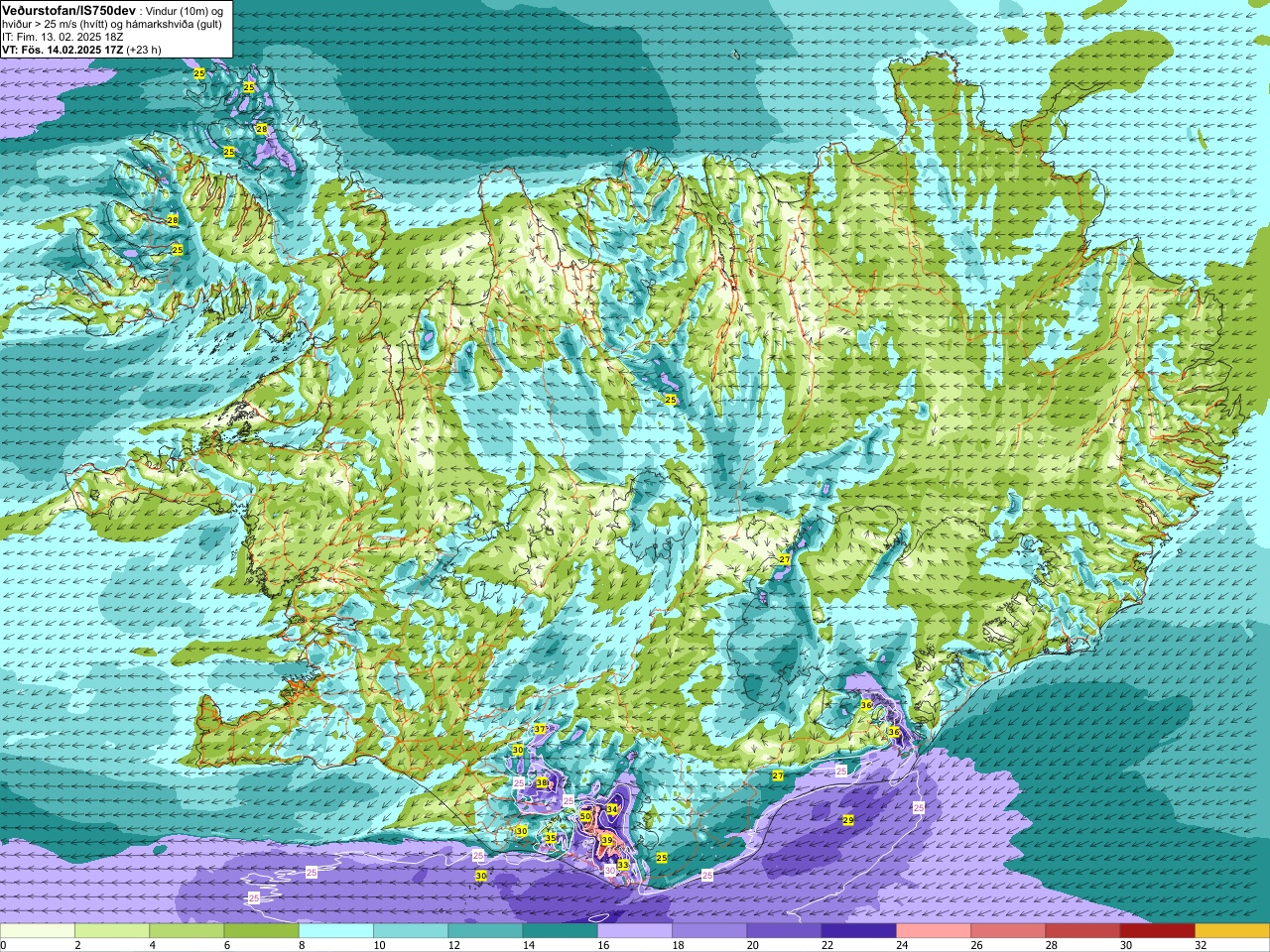Select the yellow 39 max gust label

coord(607,840)
